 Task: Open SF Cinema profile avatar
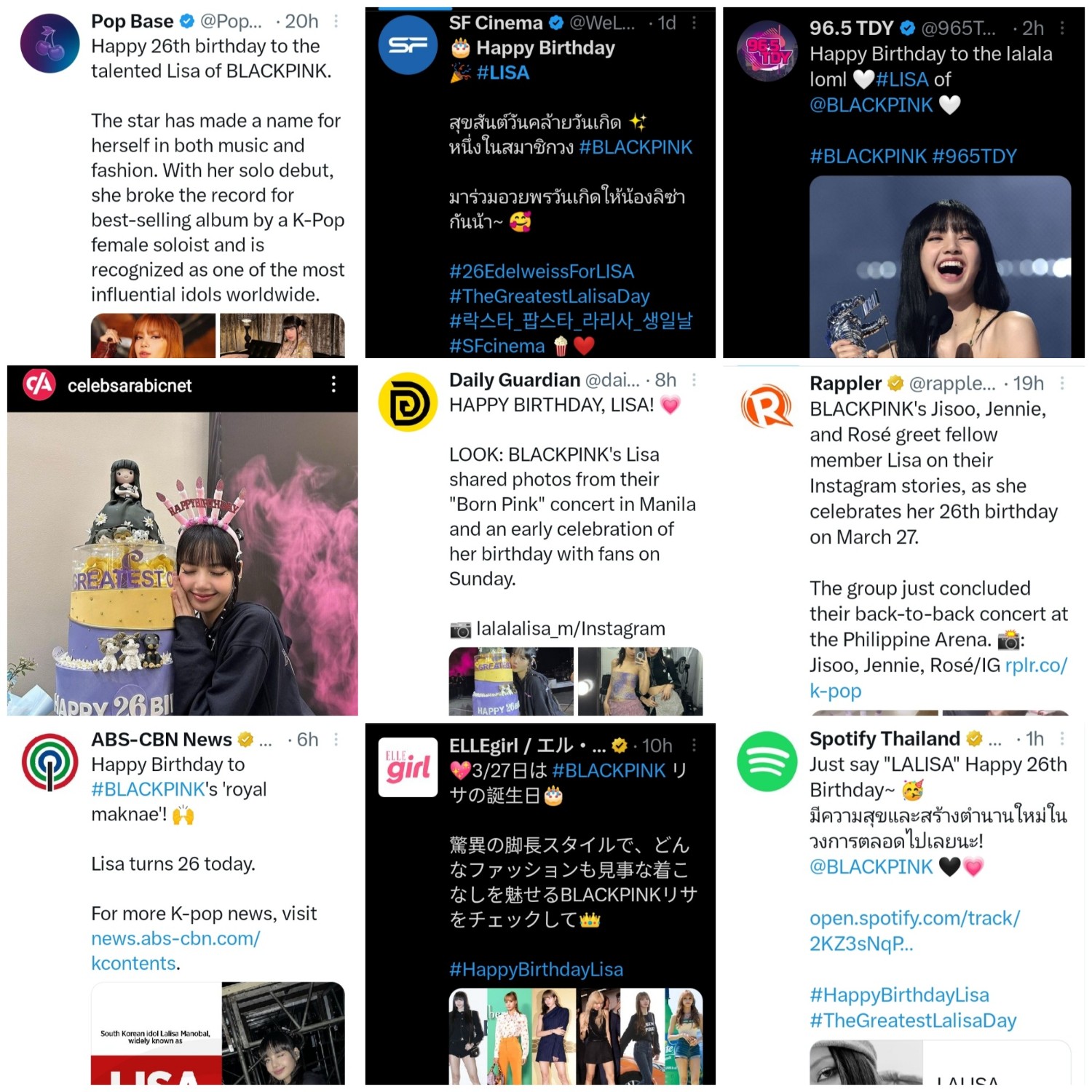(x=408, y=45)
